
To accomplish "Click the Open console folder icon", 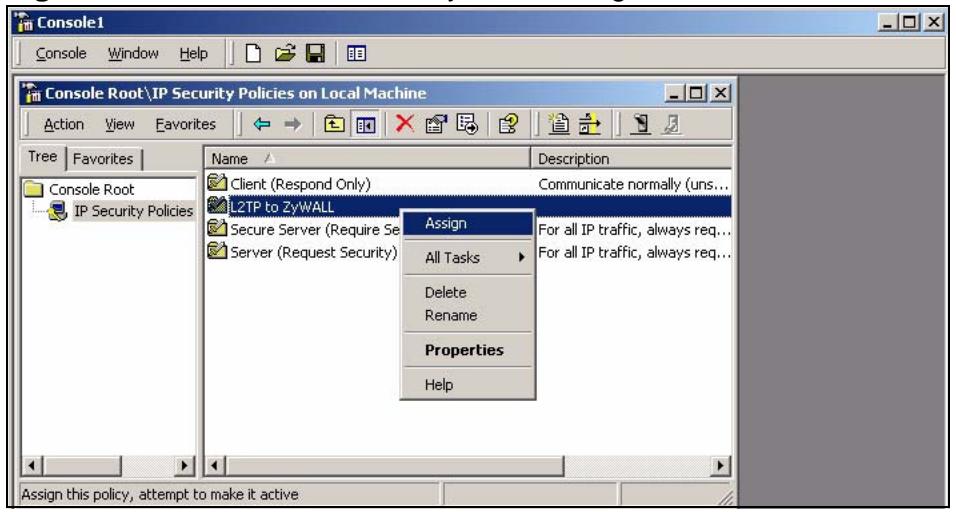I will [284, 54].
